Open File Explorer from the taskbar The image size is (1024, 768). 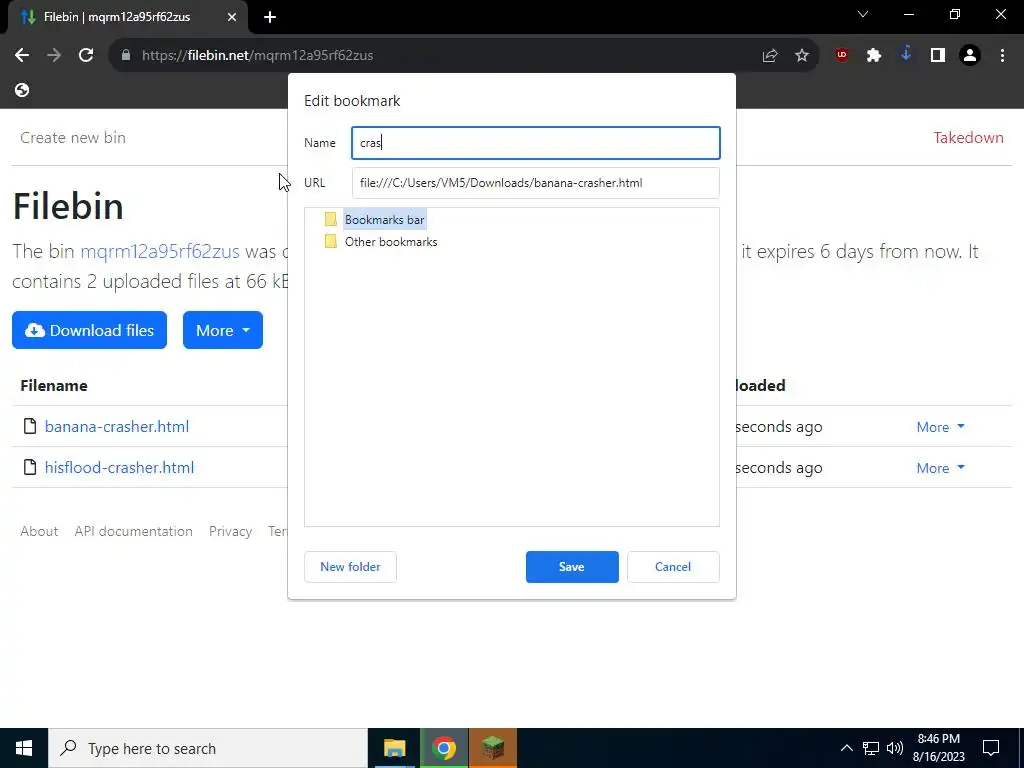(x=394, y=748)
